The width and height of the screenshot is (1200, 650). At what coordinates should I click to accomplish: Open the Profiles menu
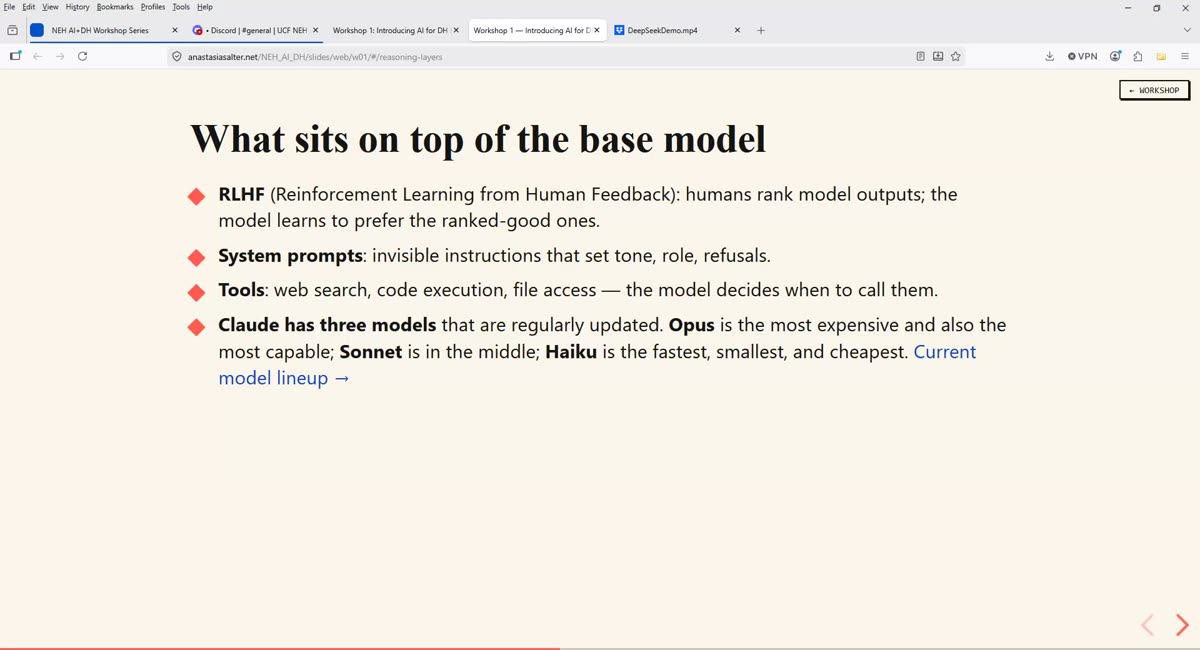tap(153, 7)
